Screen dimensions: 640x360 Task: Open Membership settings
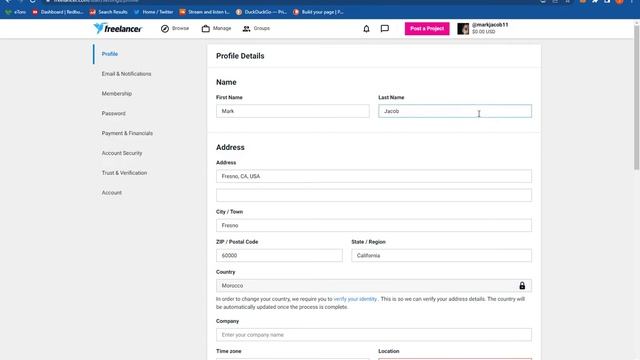(117, 93)
